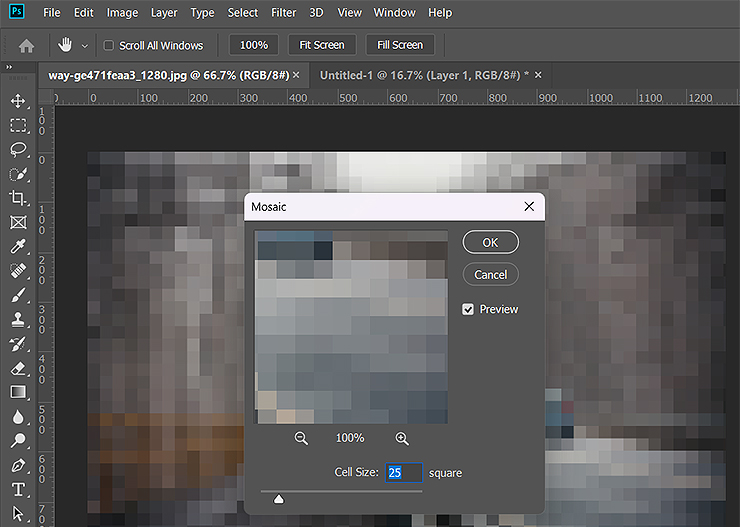The height and width of the screenshot is (527, 740).
Task: Open the Layer menu
Action: click(164, 13)
